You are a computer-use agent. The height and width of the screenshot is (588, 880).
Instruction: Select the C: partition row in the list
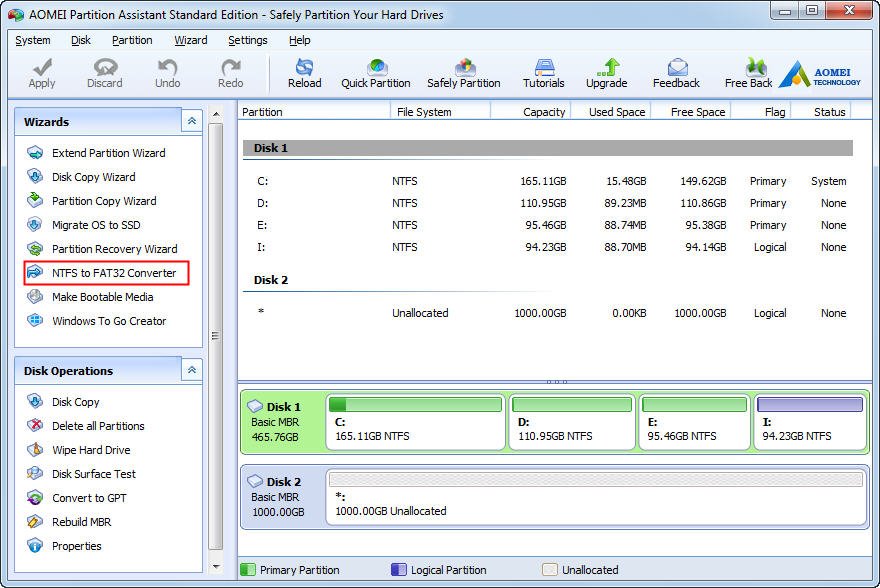point(545,181)
